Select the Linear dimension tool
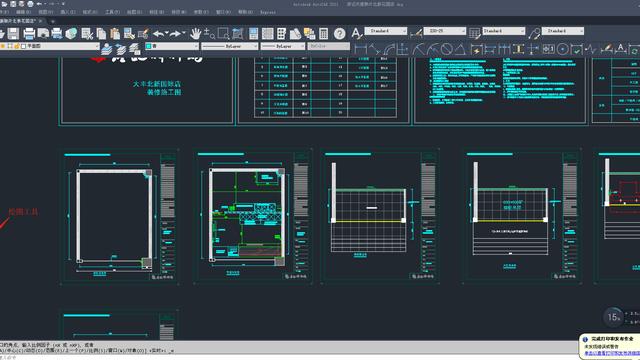This screenshot has height=360, width=640. point(361,49)
